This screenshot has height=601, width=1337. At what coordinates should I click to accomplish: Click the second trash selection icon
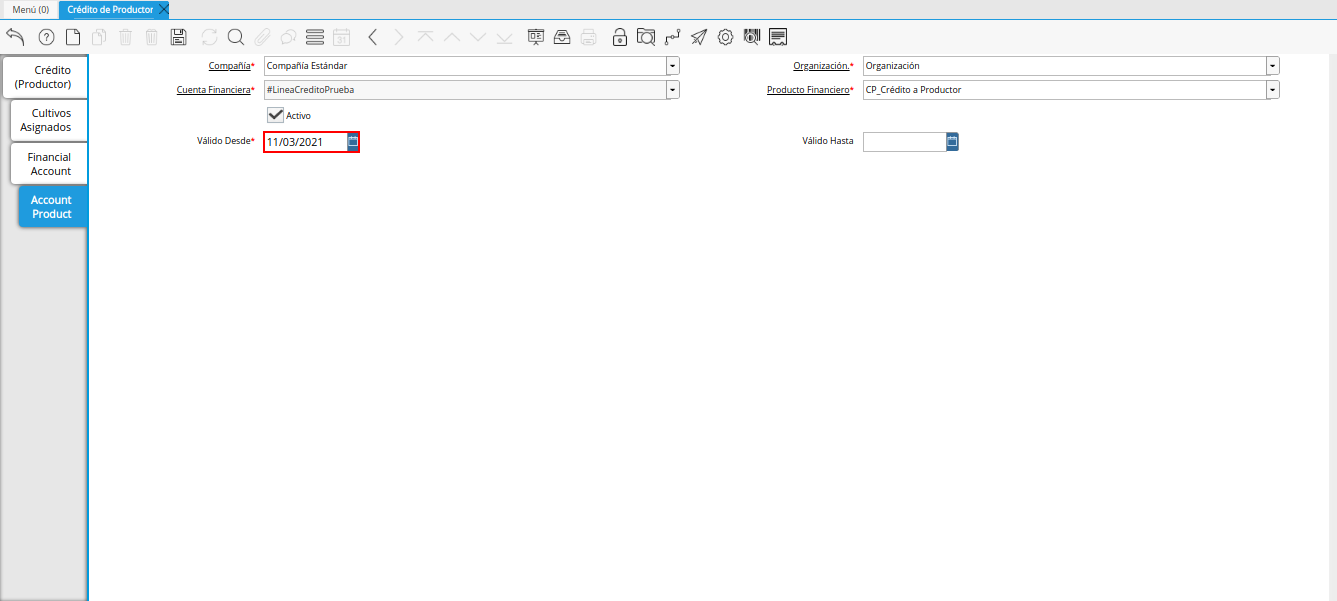coord(152,37)
